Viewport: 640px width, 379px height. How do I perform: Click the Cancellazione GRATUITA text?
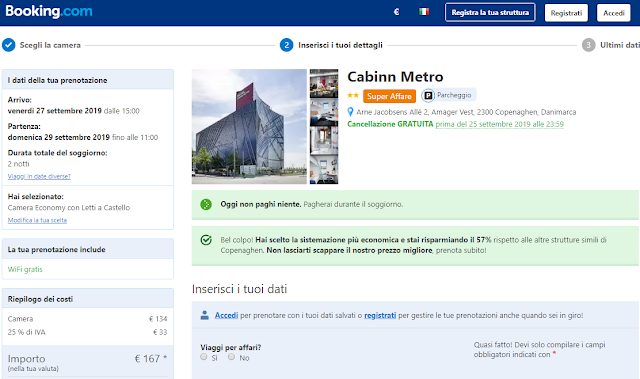pos(390,124)
